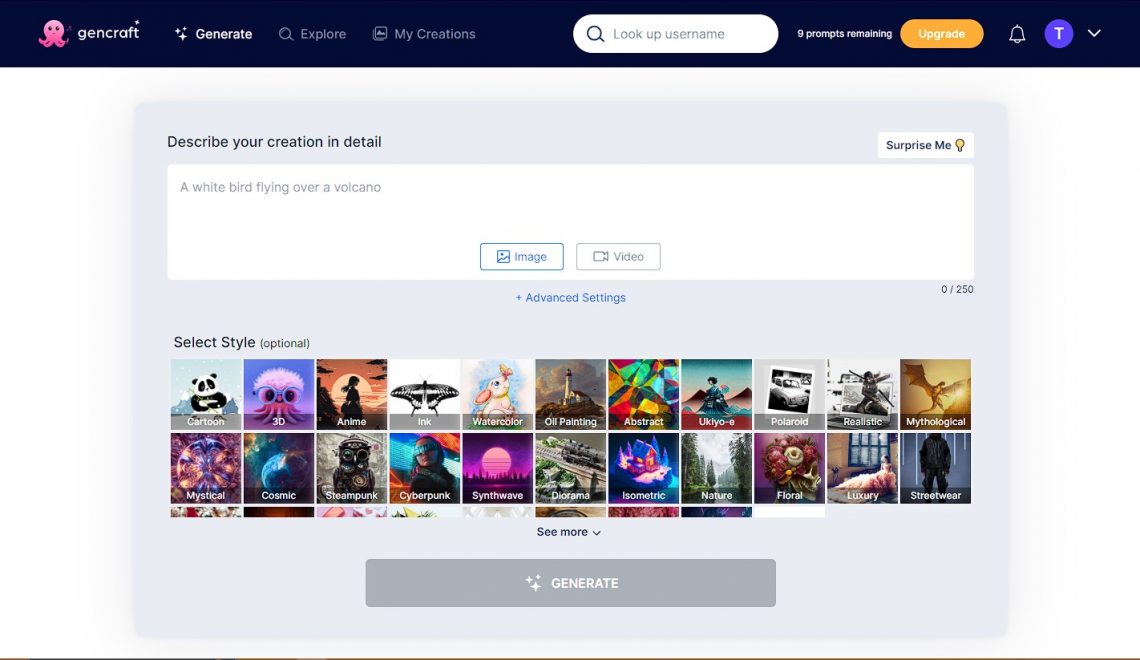The image size is (1140, 660).
Task: Go to the Explore tab
Action: pos(313,34)
